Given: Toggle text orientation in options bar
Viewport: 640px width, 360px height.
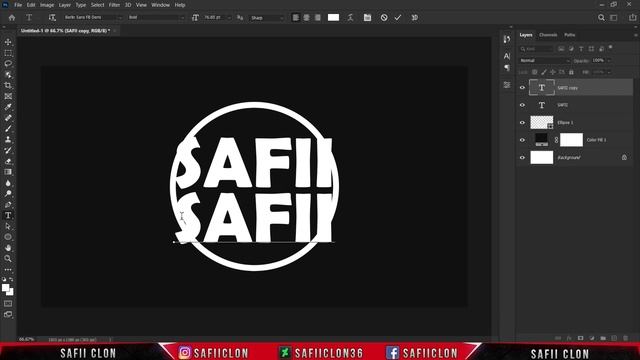Looking at the screenshot, I should click(x=52, y=18).
